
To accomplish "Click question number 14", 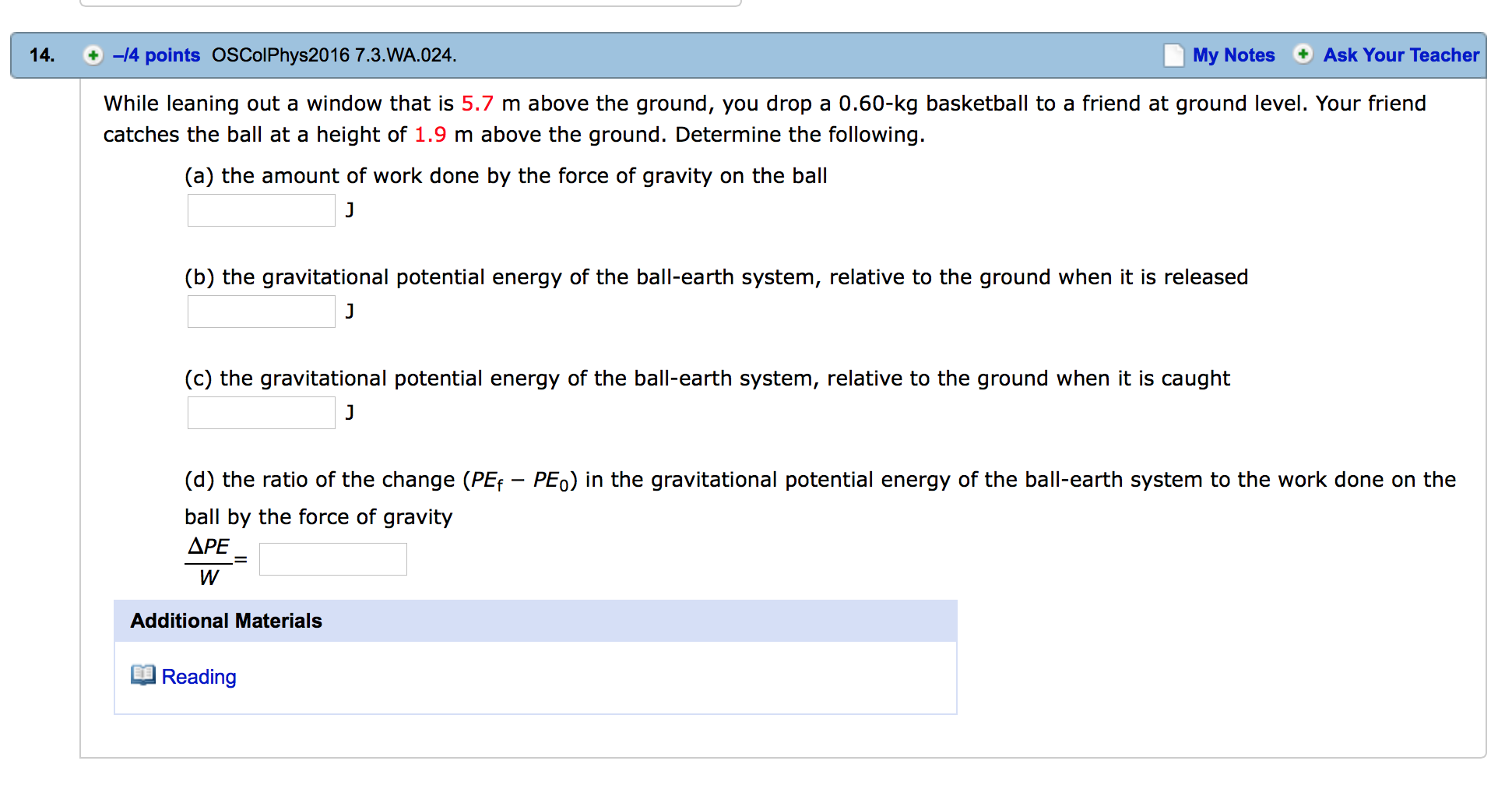I will [x=42, y=55].
